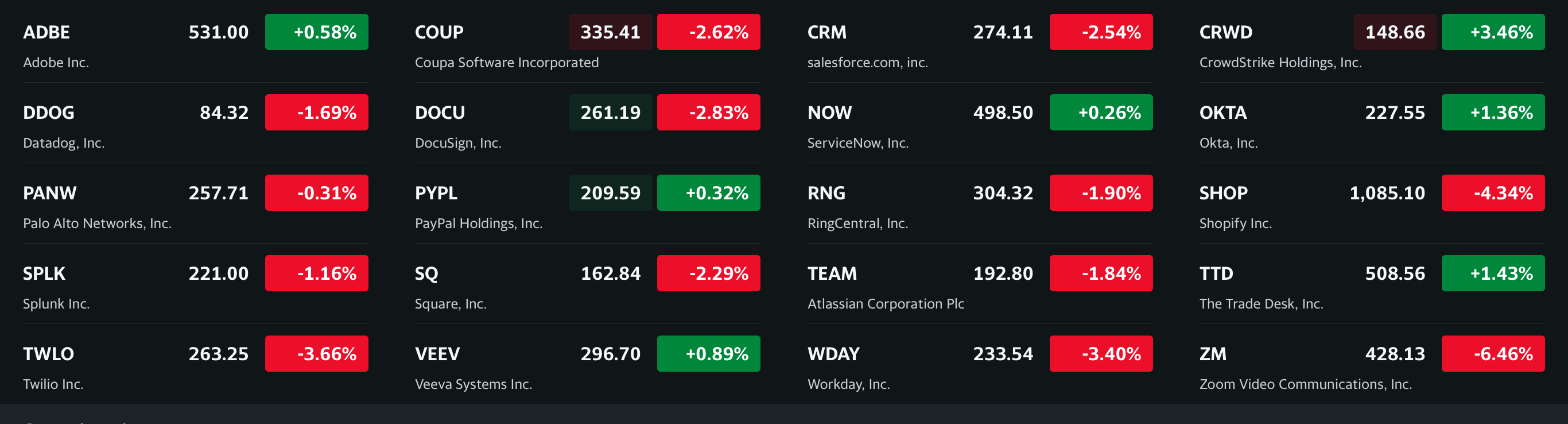The height and width of the screenshot is (424, 1568).
Task: Open the SHOP ticker symbol
Action: (x=1223, y=193)
